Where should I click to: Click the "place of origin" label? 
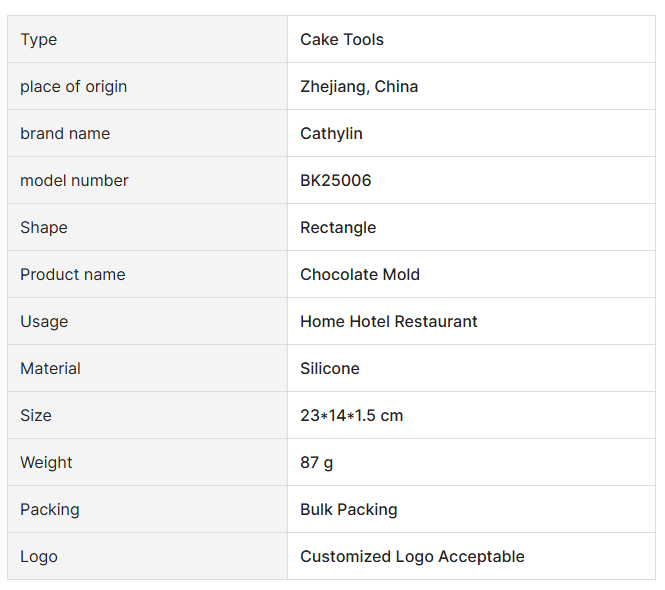coord(73,87)
